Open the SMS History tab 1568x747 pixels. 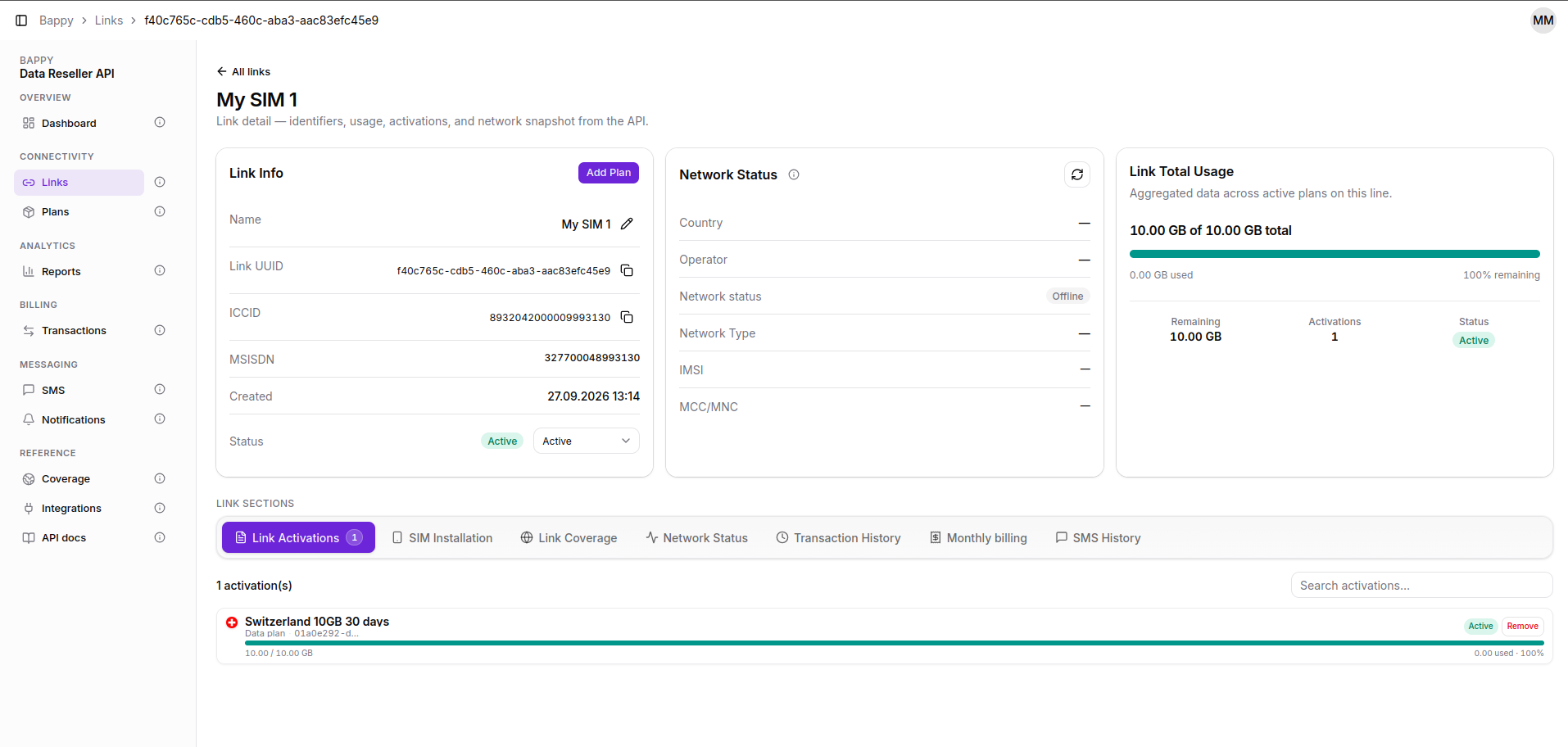1098,537
